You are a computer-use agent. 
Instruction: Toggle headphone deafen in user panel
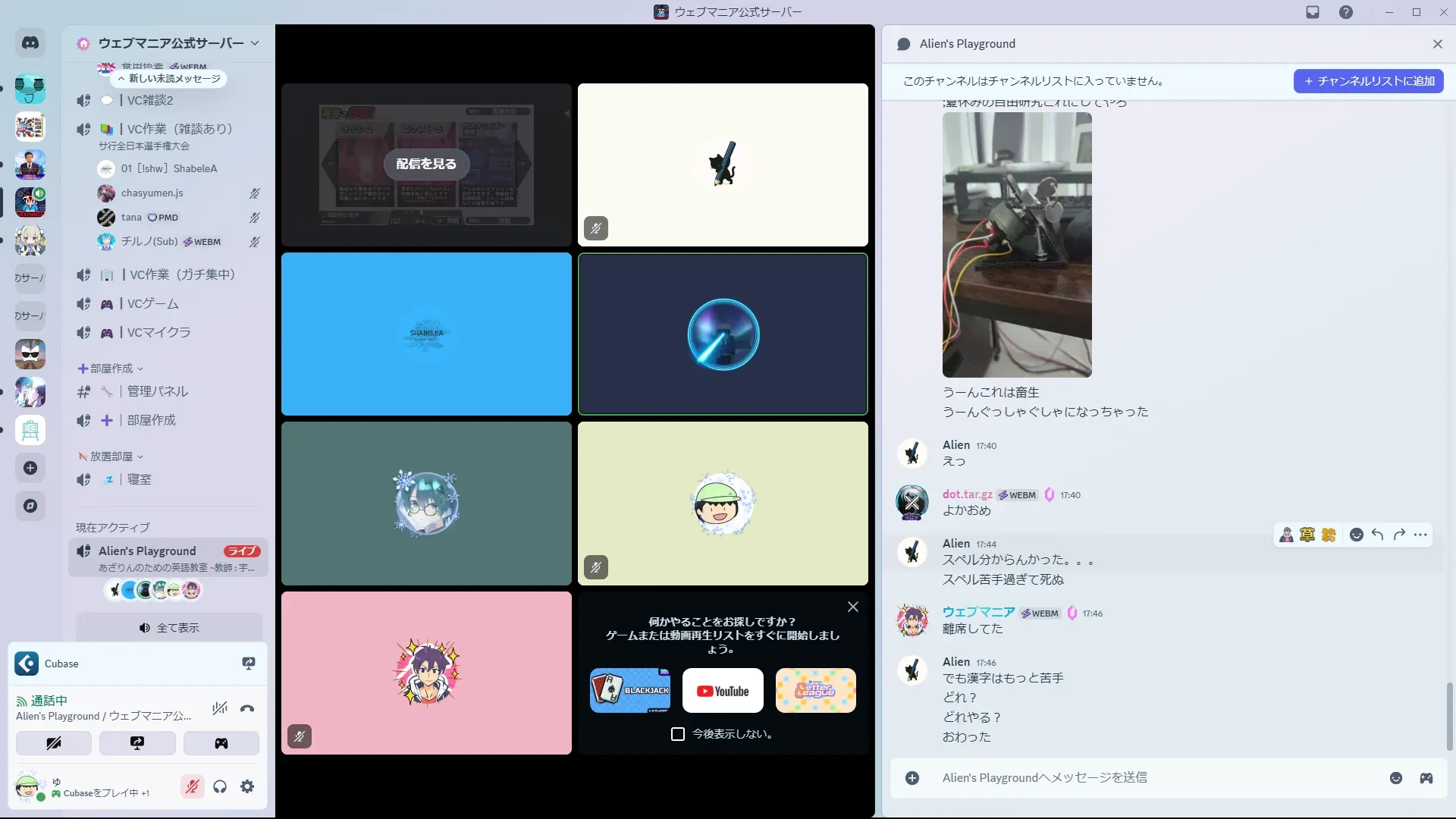point(220,787)
